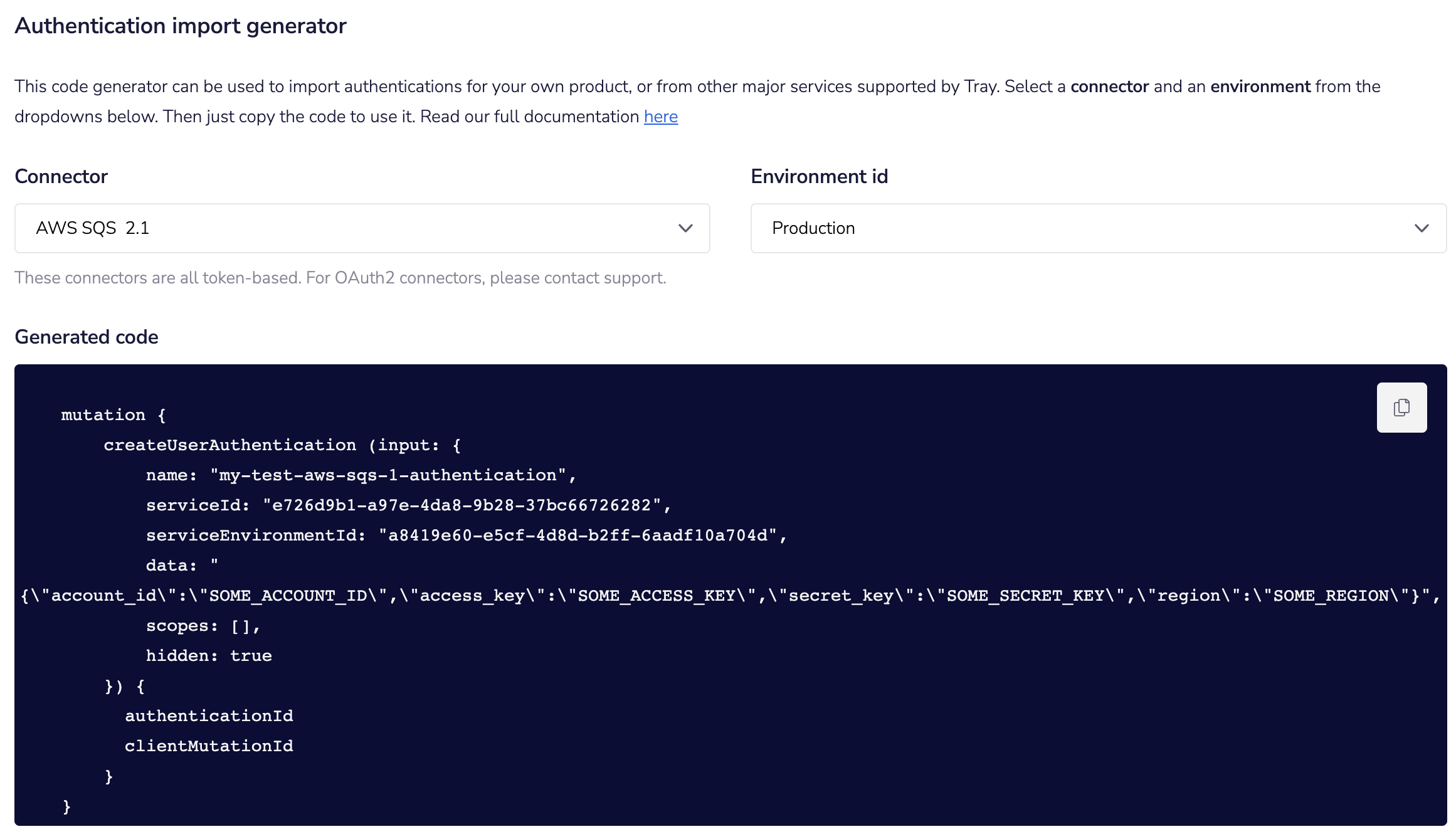The height and width of the screenshot is (839, 1456).
Task: Click the SOME_SECRET_KEY placeholder in code
Action: point(1026,596)
